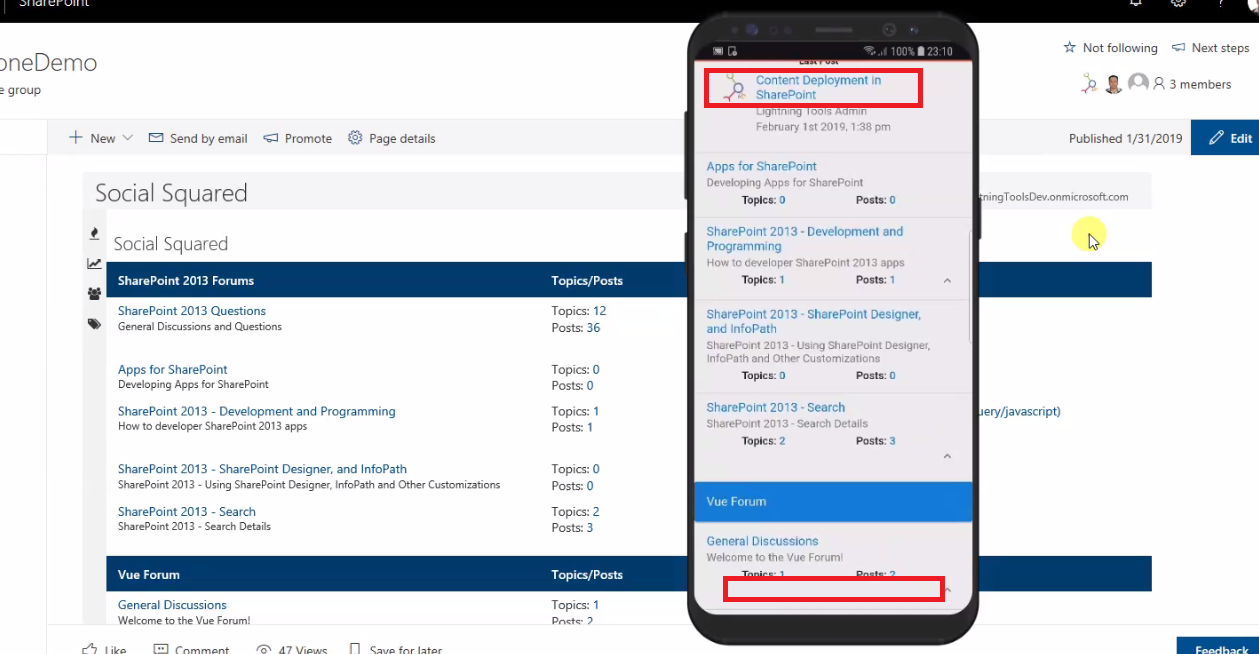Open Apps for SharePoint link on desktop page
Viewport: 1259px width, 654px height.
(172, 369)
